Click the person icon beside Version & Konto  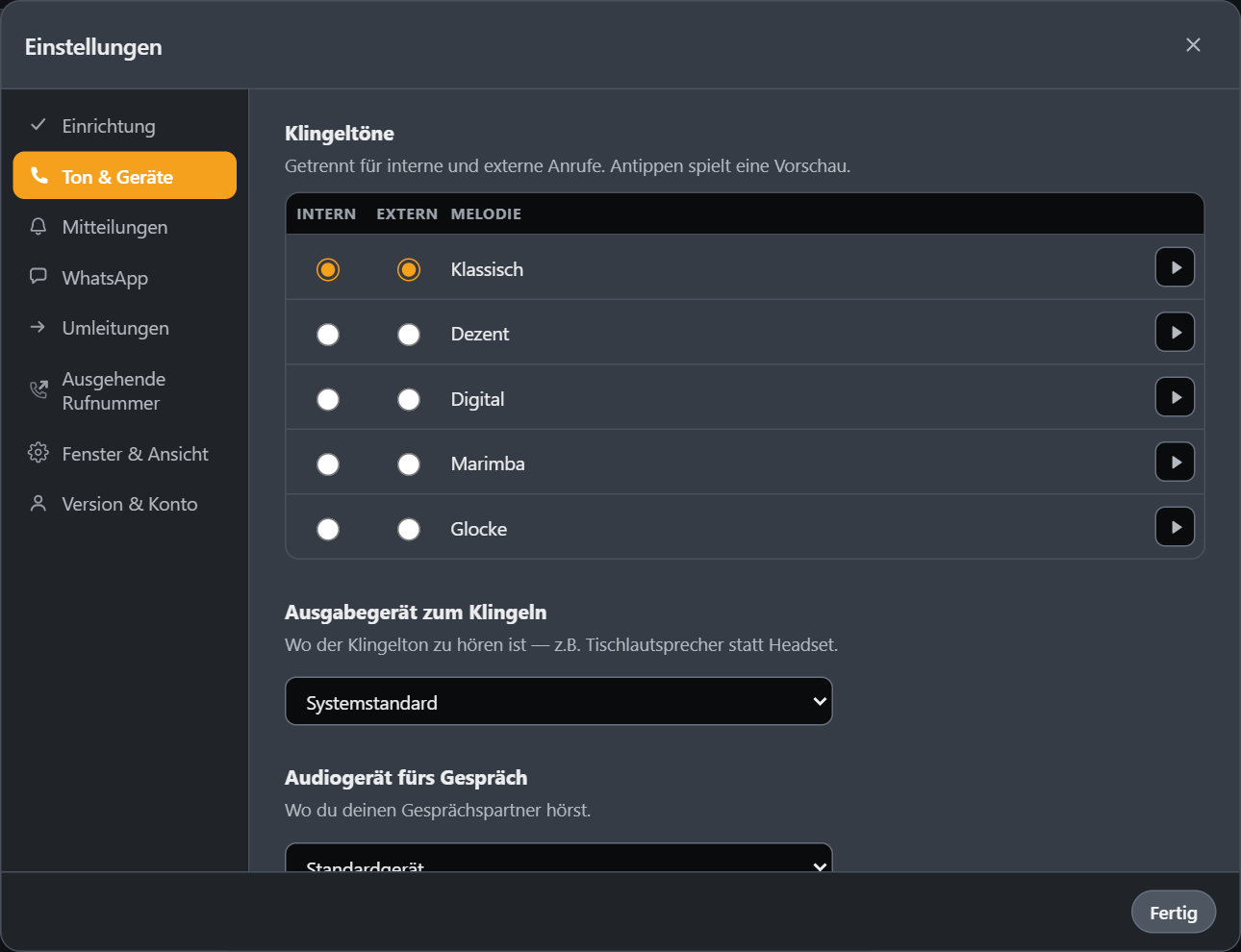coord(38,503)
